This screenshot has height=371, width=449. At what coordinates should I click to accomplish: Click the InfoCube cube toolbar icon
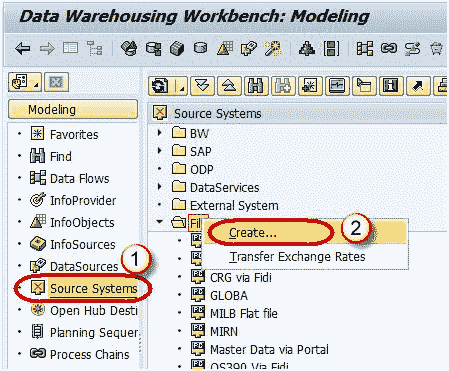pos(177,49)
